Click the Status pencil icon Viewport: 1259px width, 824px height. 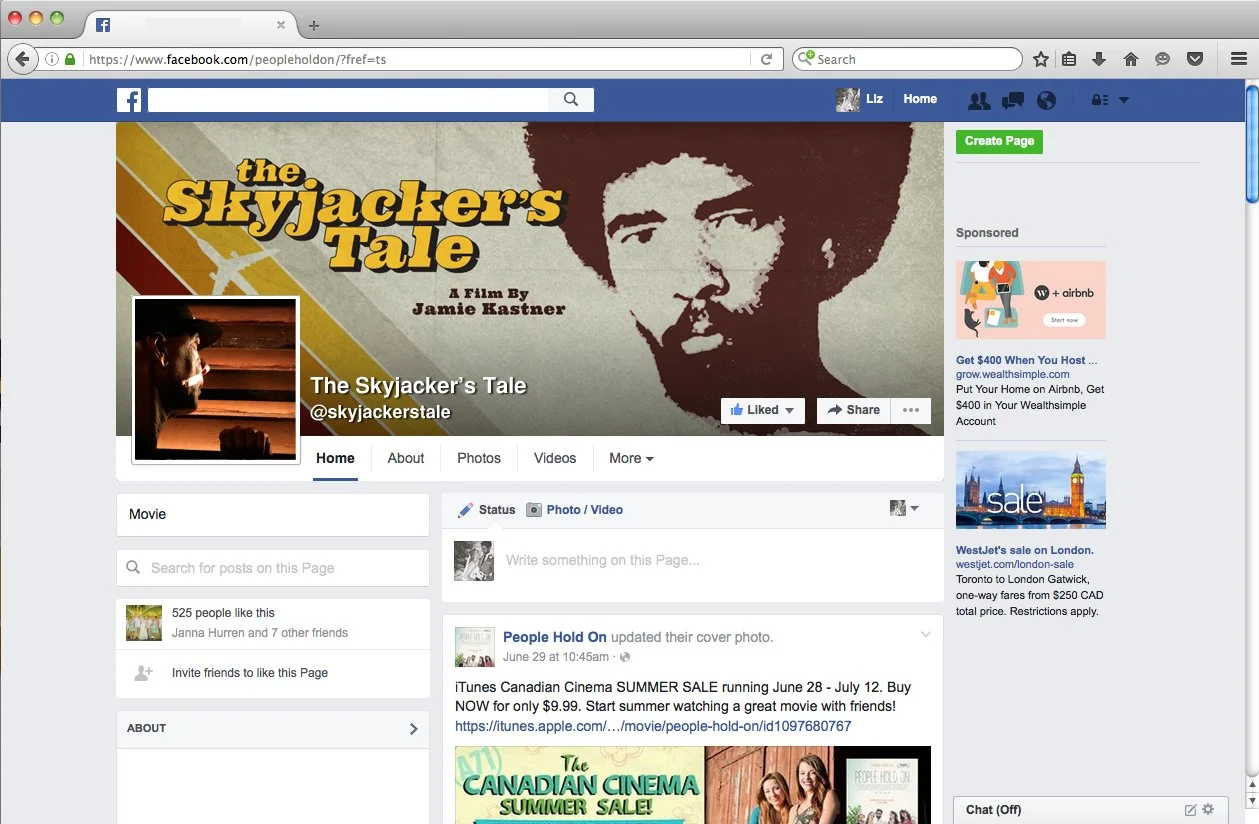point(463,509)
